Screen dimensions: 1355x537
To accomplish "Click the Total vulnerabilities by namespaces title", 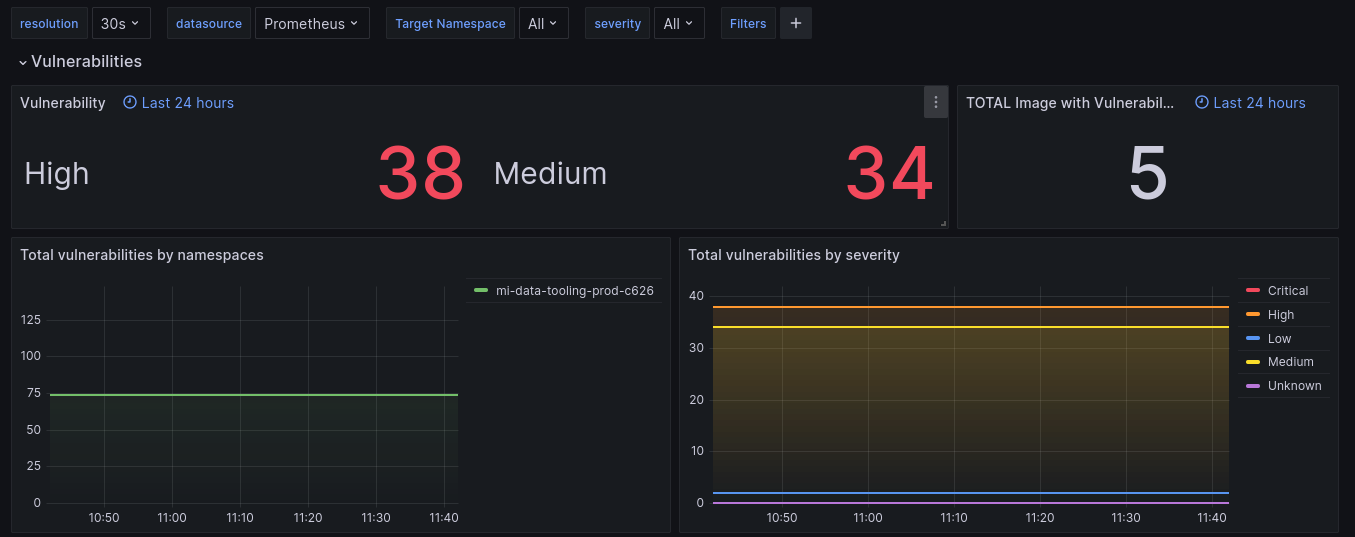I will [142, 255].
